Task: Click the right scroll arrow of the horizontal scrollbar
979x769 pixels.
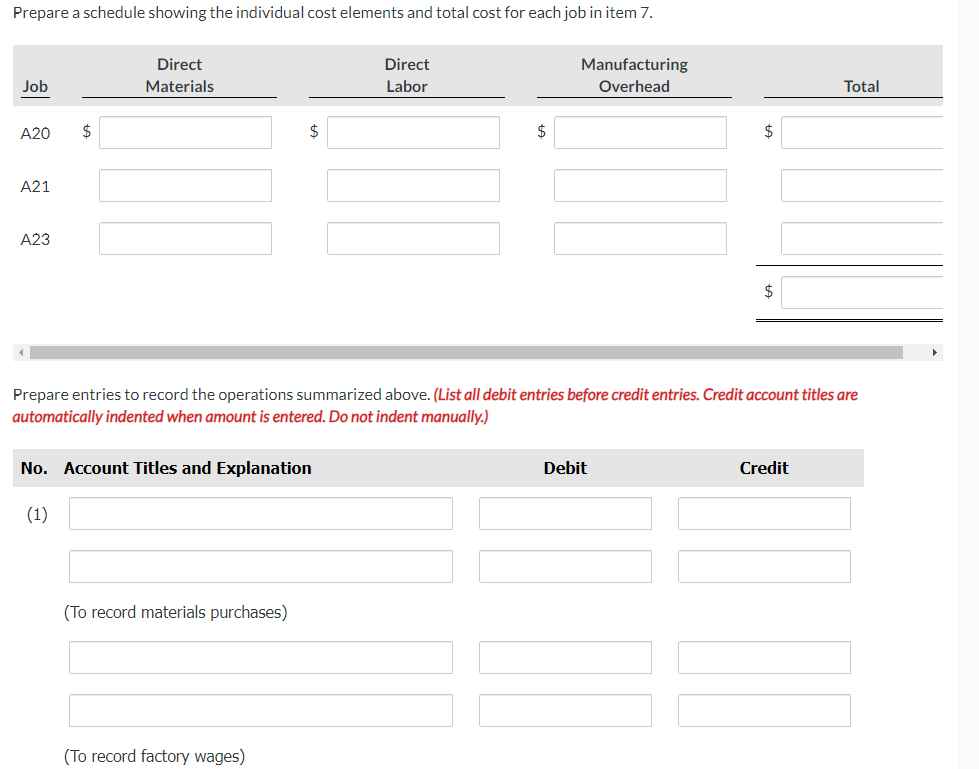Action: point(934,352)
